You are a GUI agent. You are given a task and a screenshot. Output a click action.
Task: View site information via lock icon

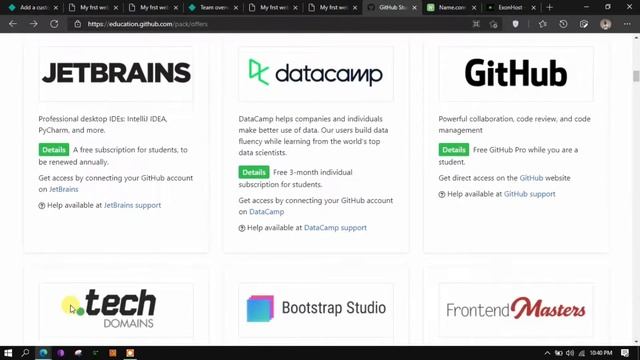pyautogui.click(x=78, y=24)
